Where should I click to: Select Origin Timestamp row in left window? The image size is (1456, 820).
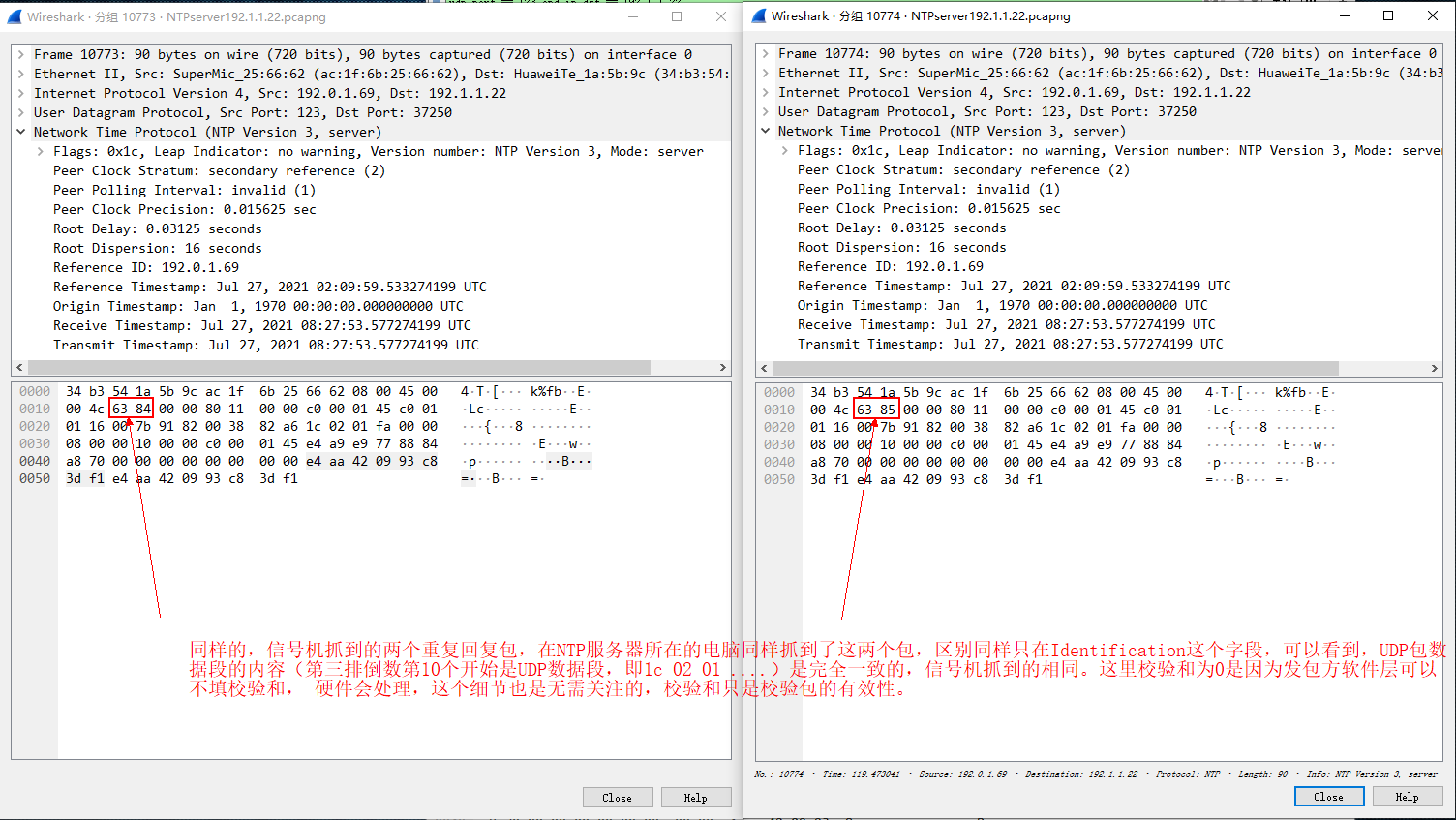coord(372,307)
